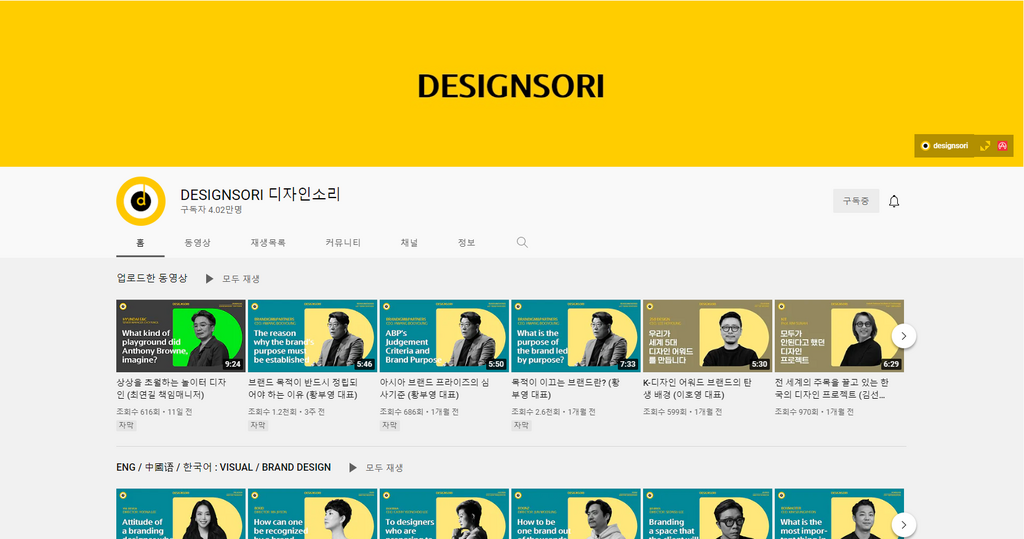Play 'ABP's Judgement Criteria' thumbnail
Screen dimensions: 1024x539
coord(444,336)
